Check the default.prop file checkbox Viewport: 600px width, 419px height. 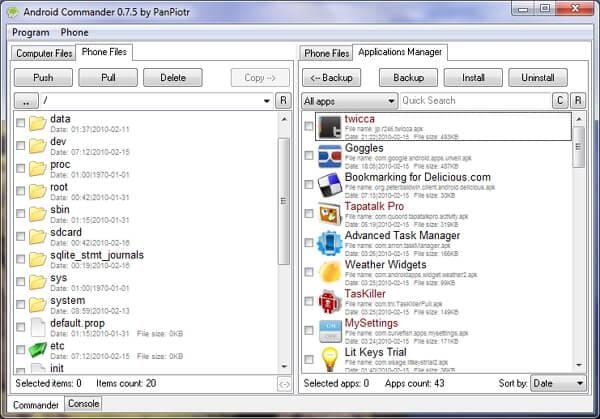21,327
